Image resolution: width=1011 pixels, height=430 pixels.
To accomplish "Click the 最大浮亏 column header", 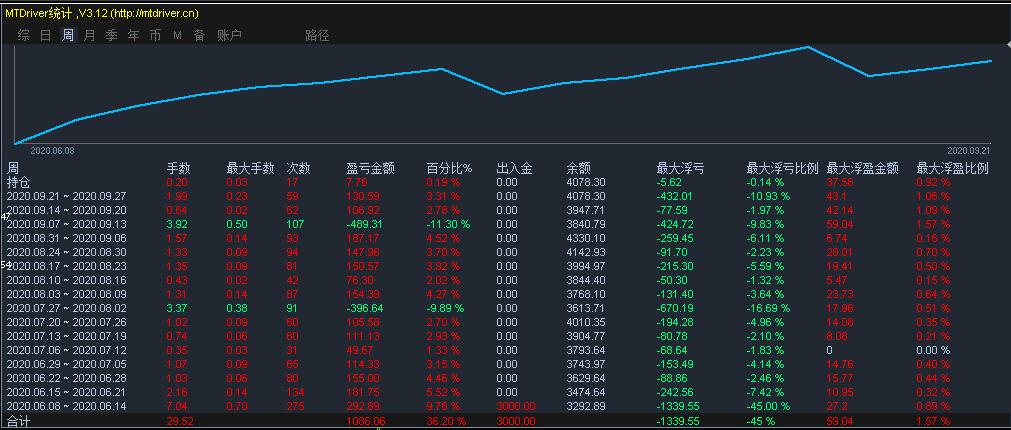I will click(x=680, y=169).
